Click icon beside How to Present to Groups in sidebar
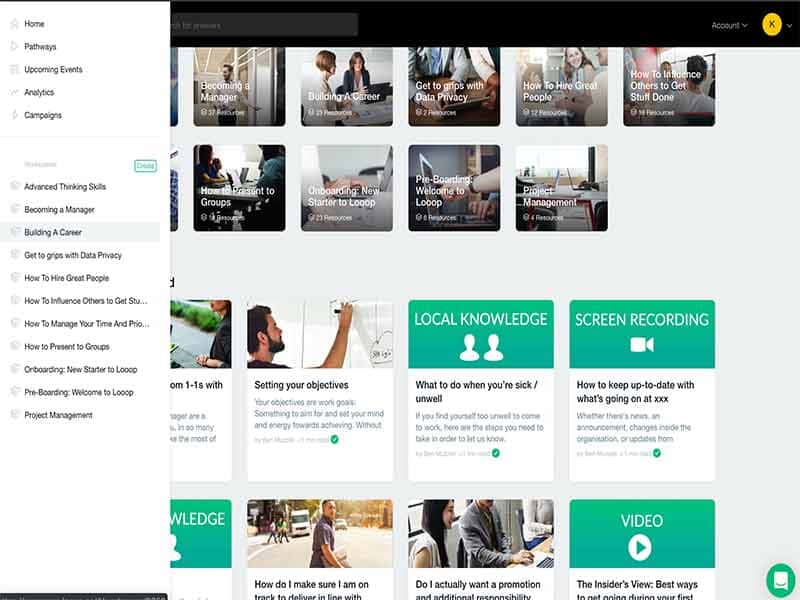 point(14,346)
